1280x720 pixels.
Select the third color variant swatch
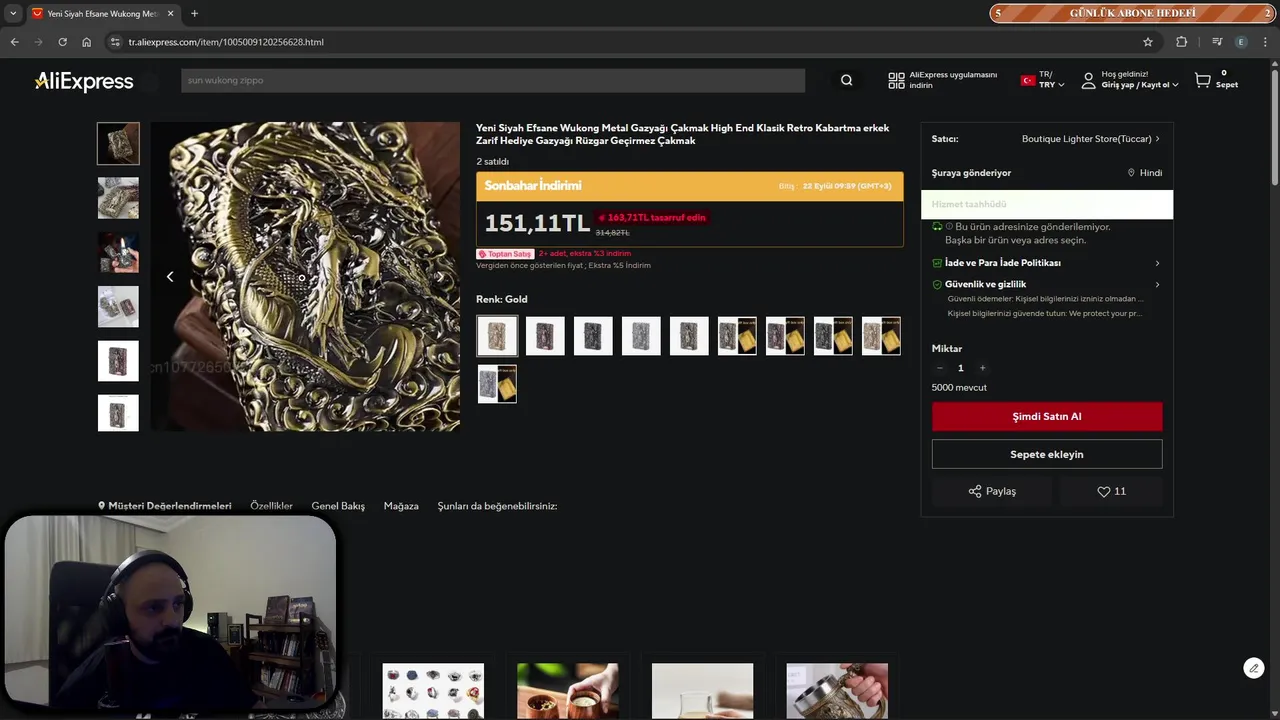593,336
